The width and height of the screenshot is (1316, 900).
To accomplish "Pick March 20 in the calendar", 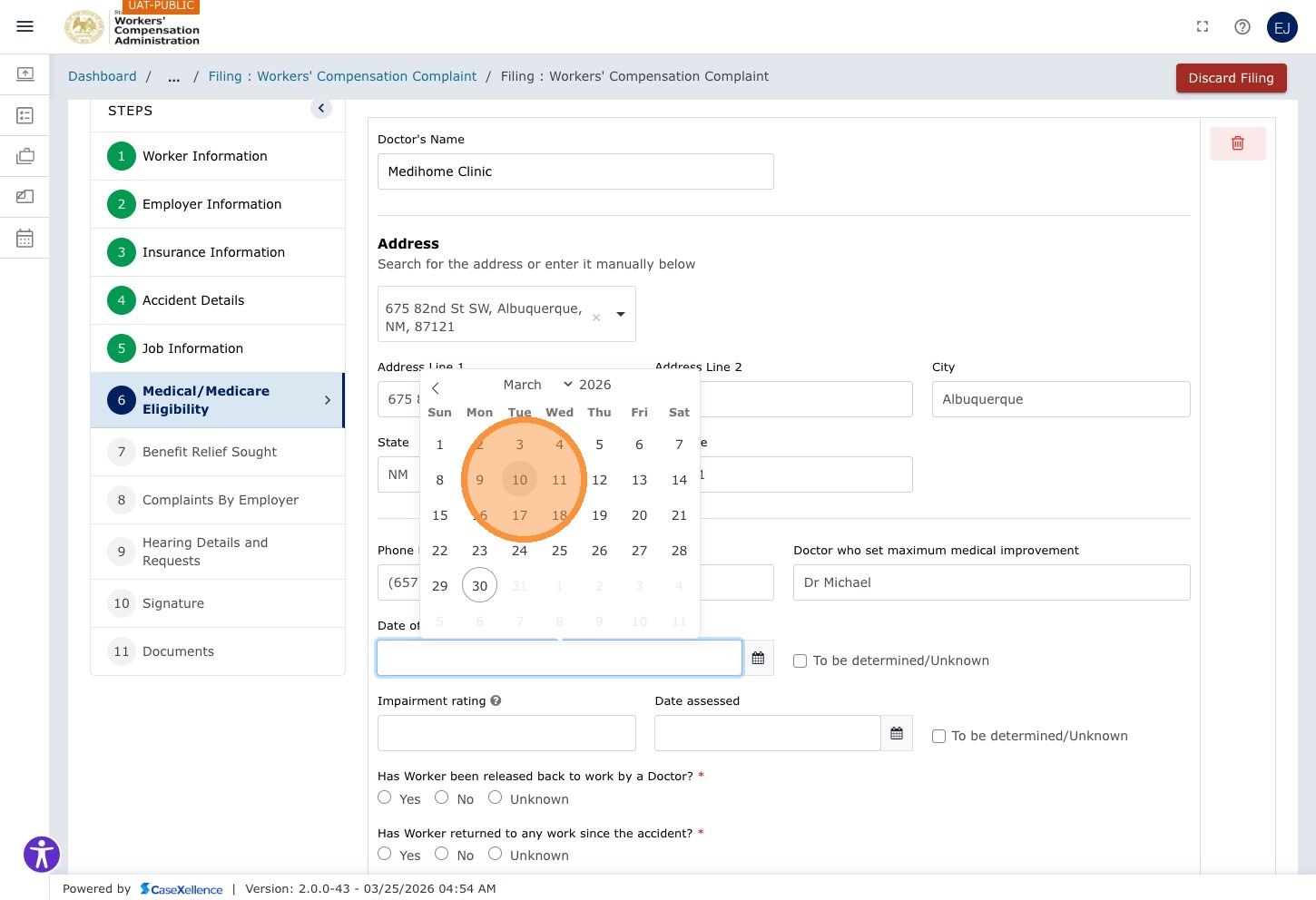I will click(639, 515).
